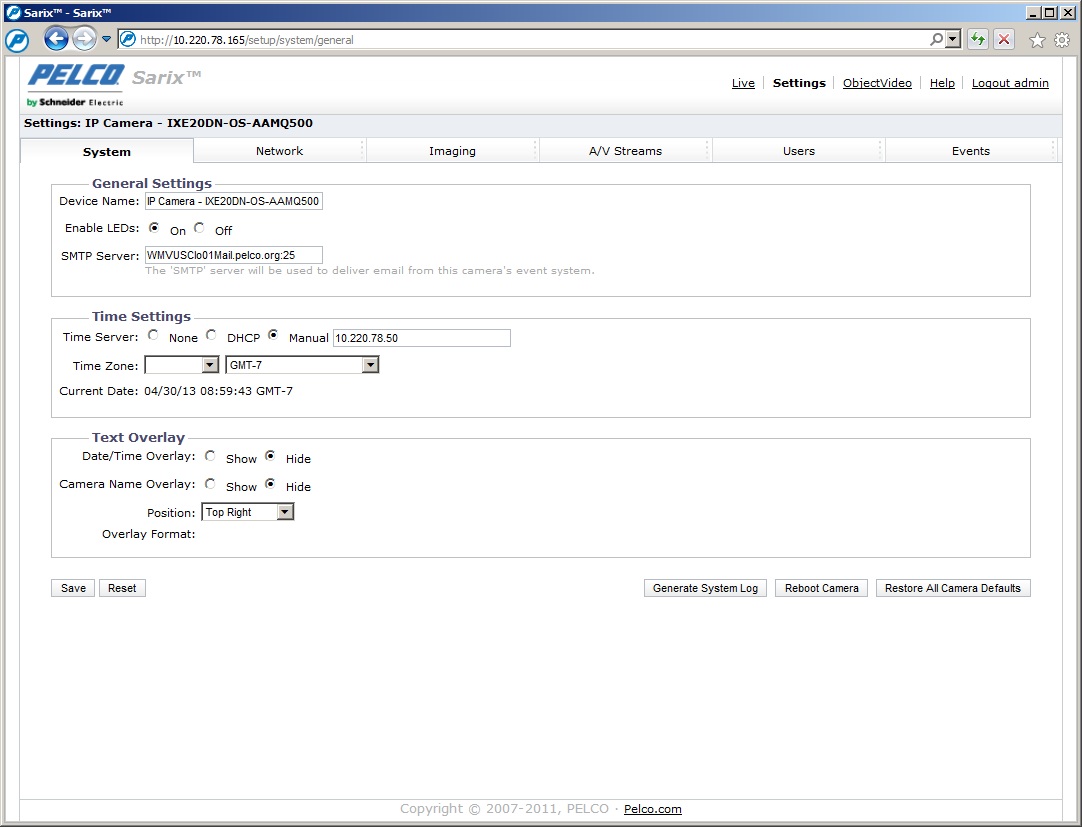
Task: Click the SMTP Server text field
Action: (233, 255)
